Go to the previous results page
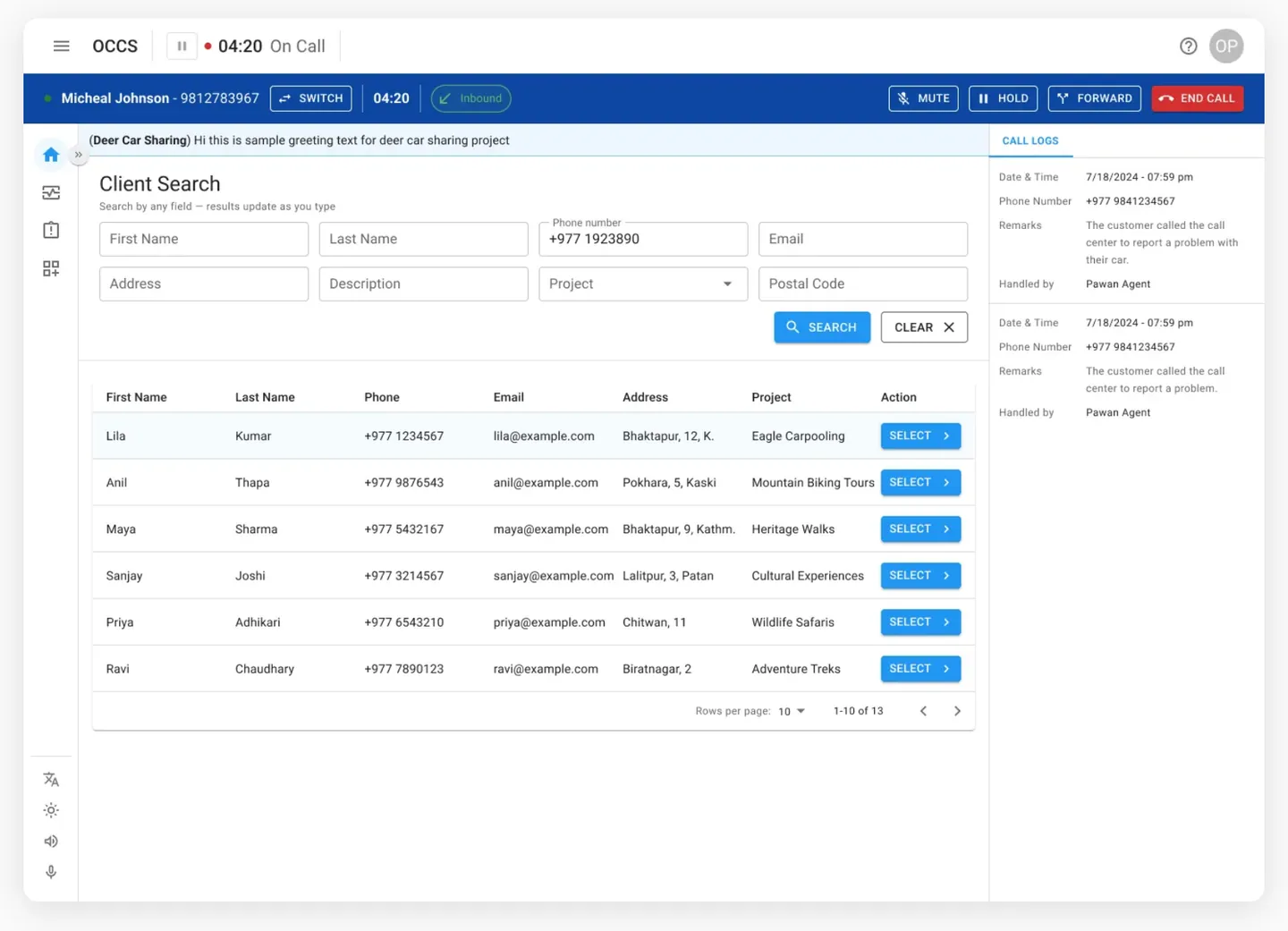Image resolution: width=1288 pixels, height=931 pixels. (923, 711)
